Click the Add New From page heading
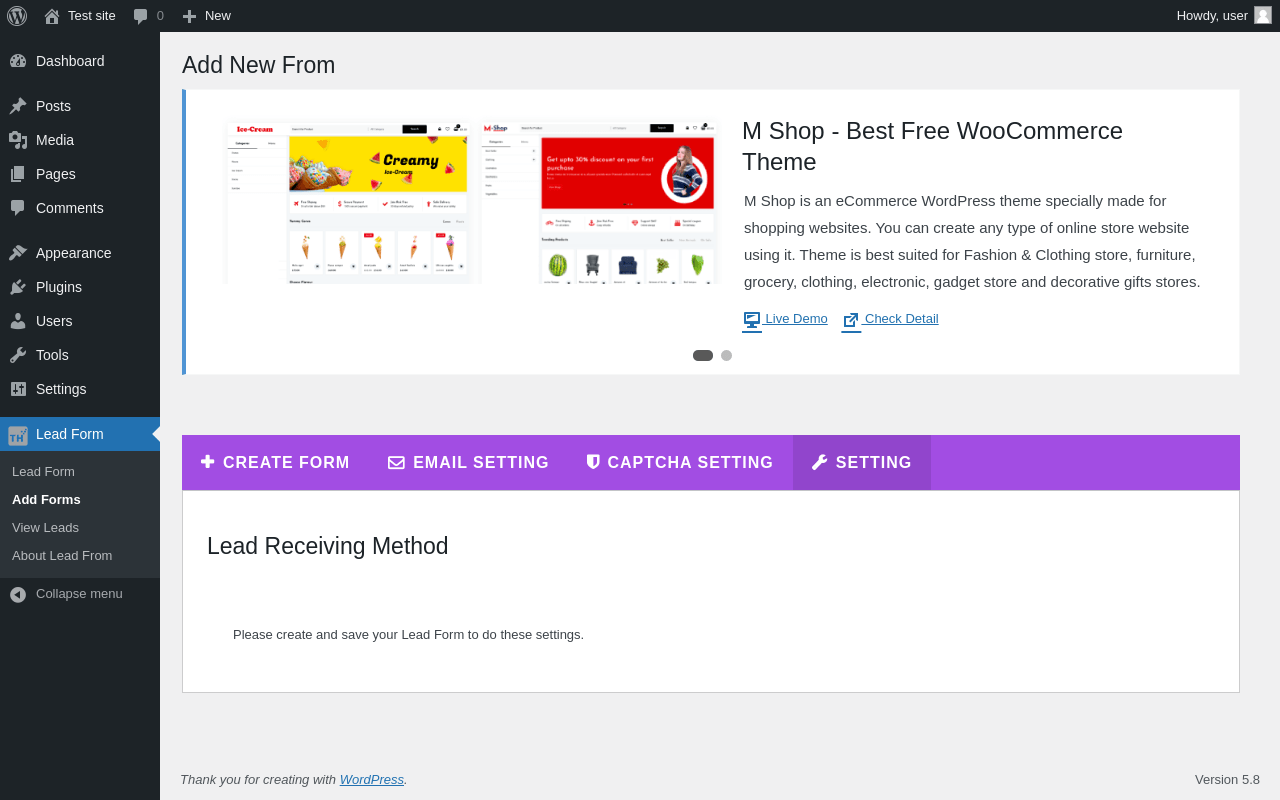 pyautogui.click(x=259, y=65)
